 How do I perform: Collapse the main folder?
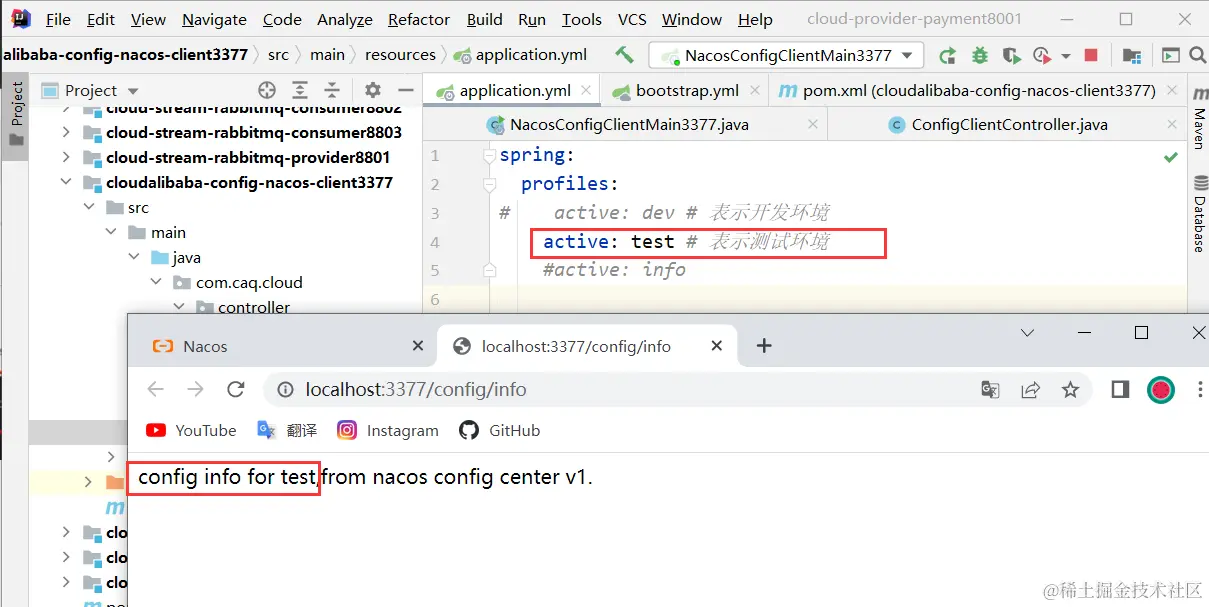coord(111,232)
